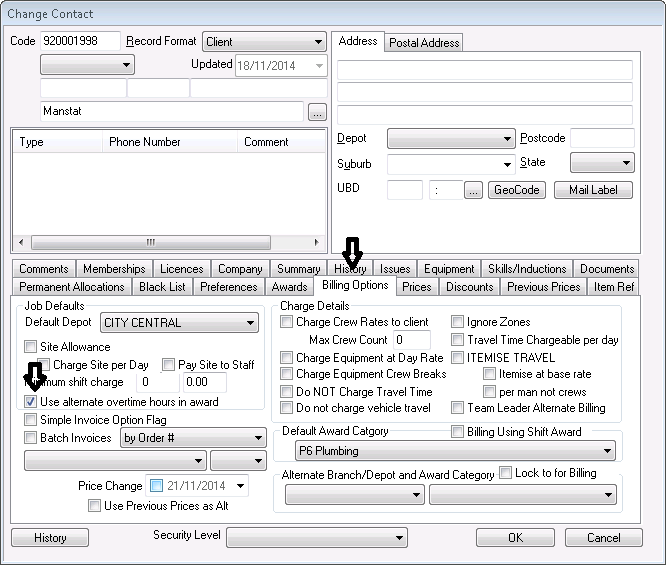Enable Charge Crew Rates to client
This screenshot has height=565, width=666.
tap(287, 322)
